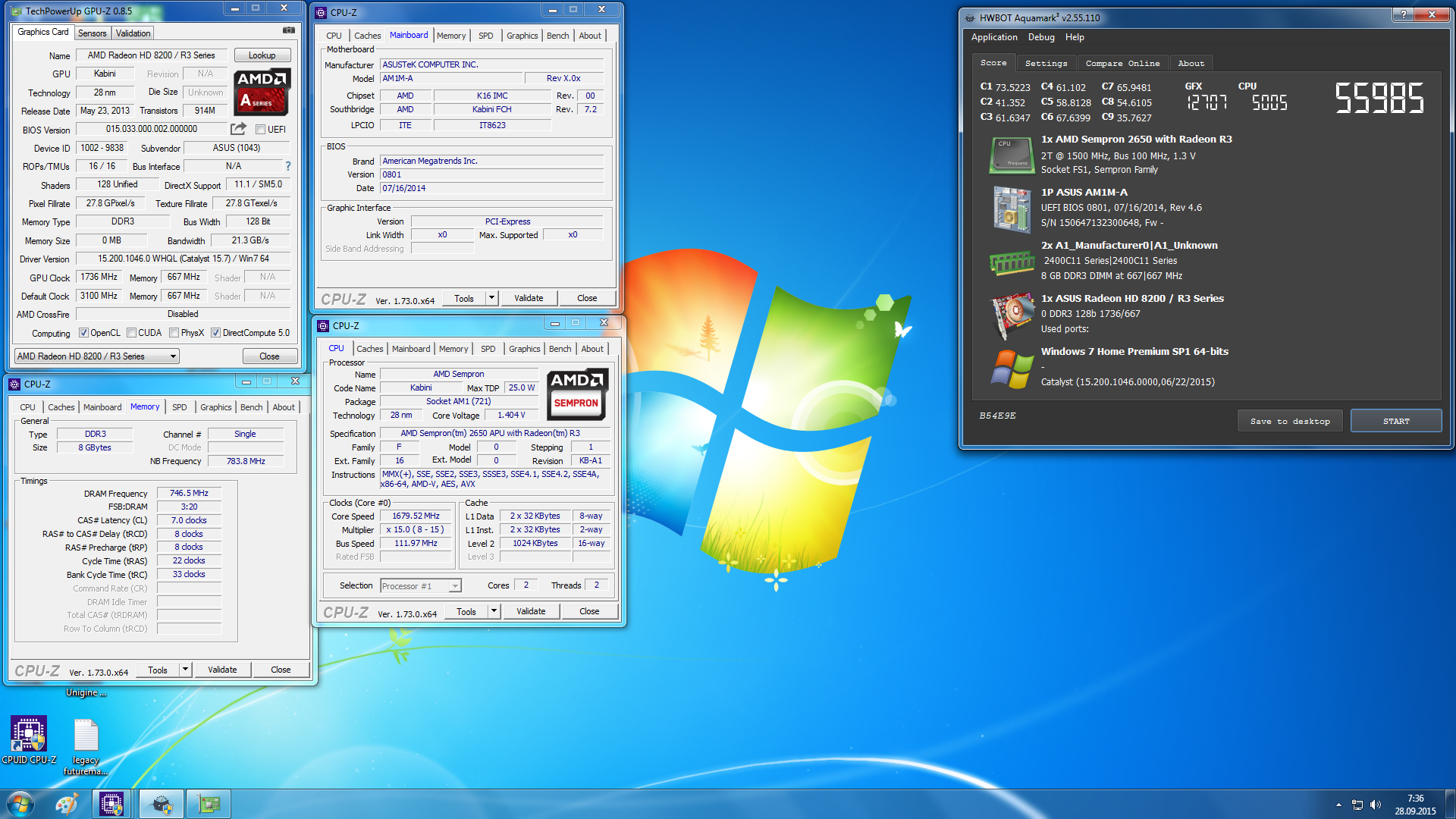
Task: Open Tools dropdown arrow in Mainboard CPU-Z
Action: click(x=491, y=298)
